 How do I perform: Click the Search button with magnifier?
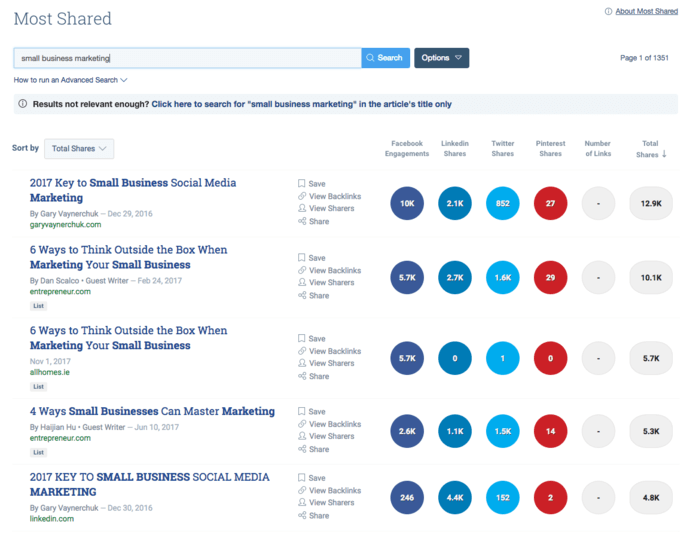[385, 58]
